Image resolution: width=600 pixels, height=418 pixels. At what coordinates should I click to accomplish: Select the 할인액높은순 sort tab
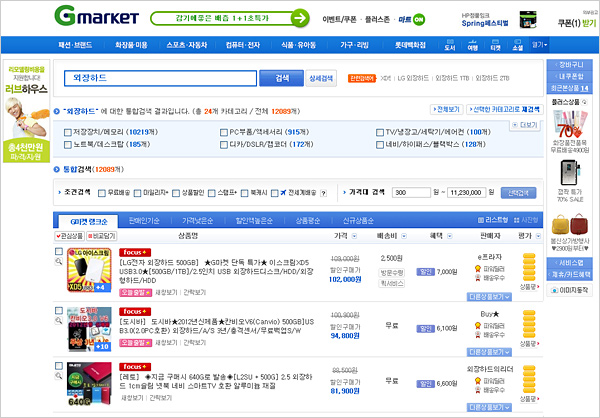pyautogui.click(x=254, y=221)
